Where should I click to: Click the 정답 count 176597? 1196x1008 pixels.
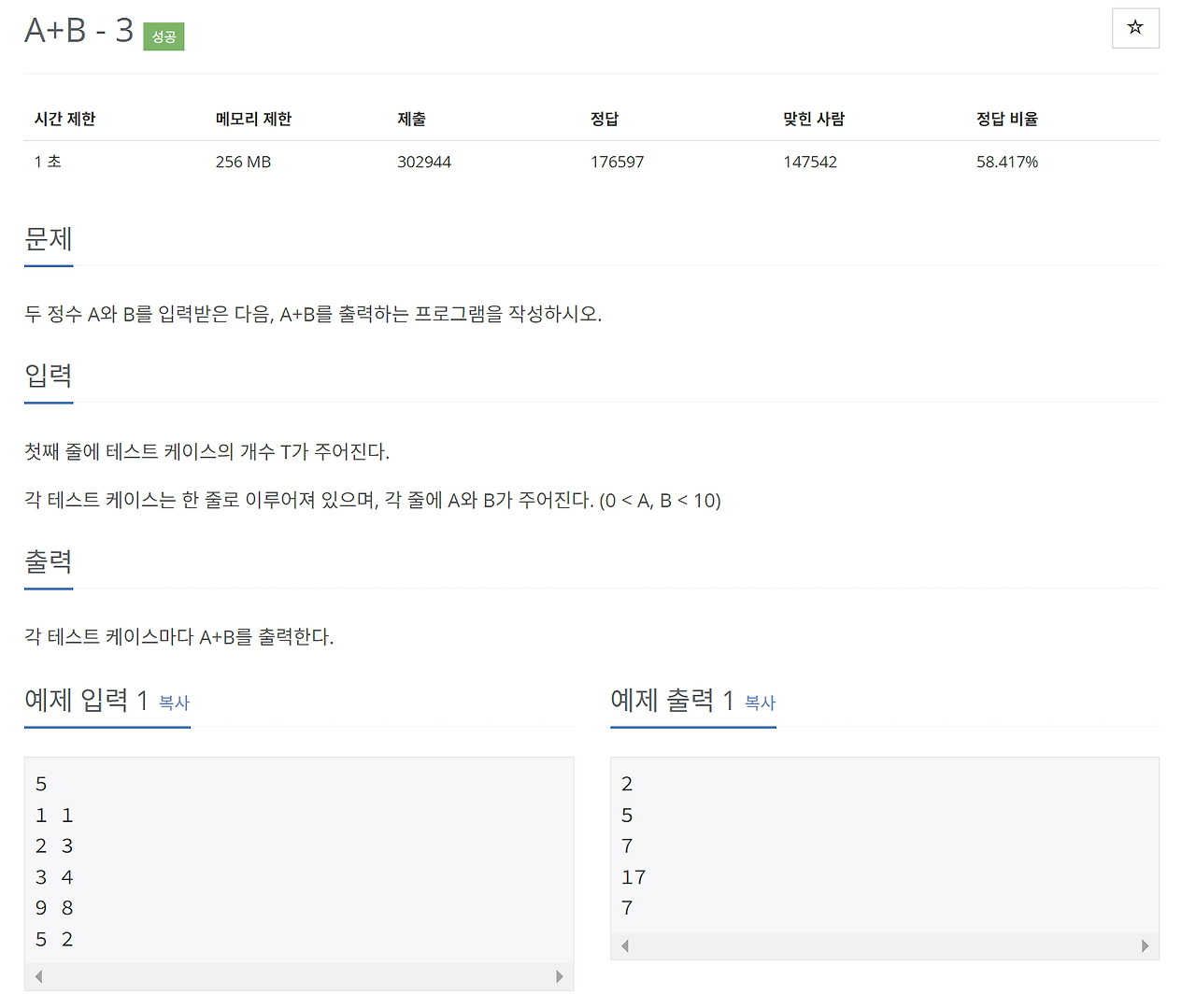[x=617, y=161]
